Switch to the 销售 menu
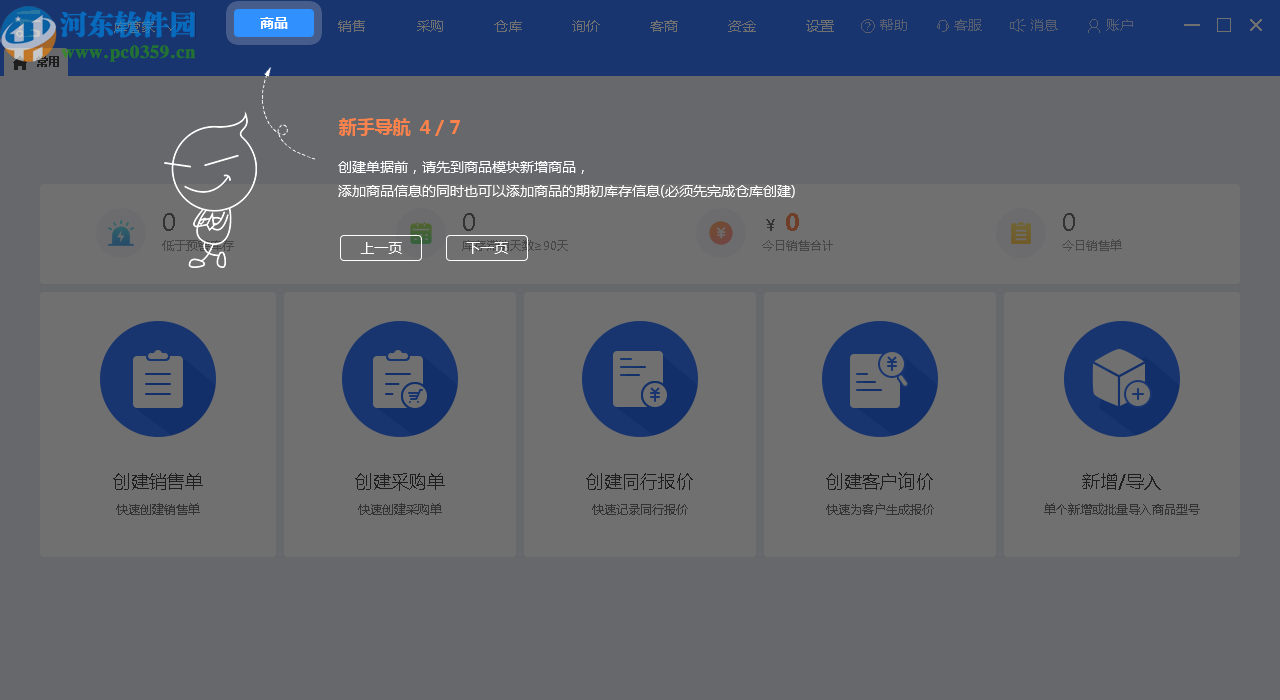The height and width of the screenshot is (700, 1280). tap(351, 25)
